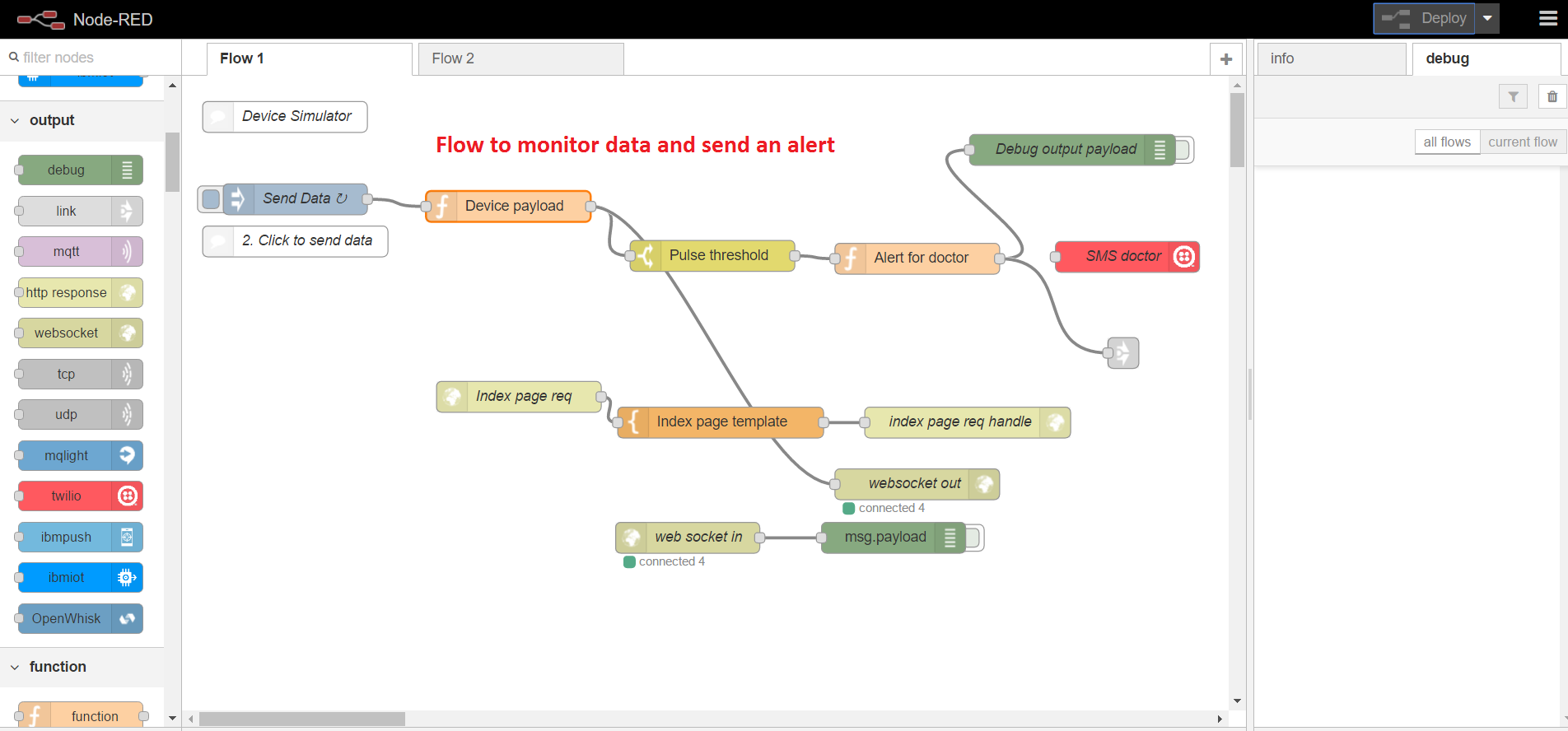The width and height of the screenshot is (1568, 731).
Task: Select the Device payload function node
Action: point(508,206)
